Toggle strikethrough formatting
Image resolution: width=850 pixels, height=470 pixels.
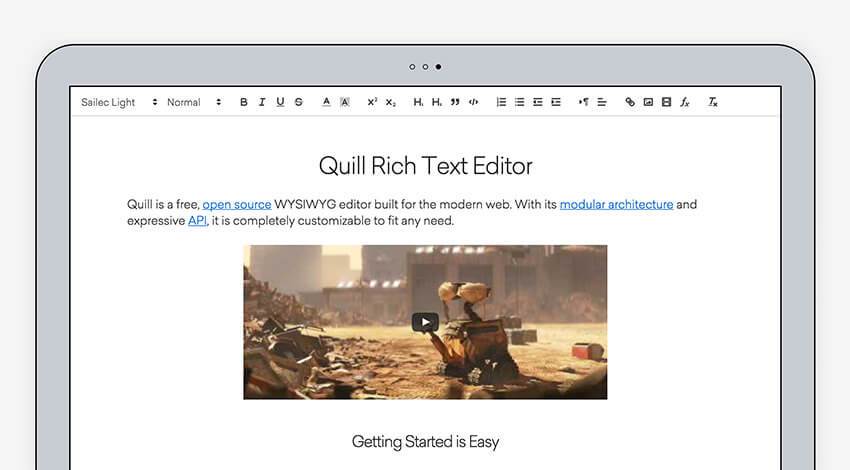click(299, 102)
